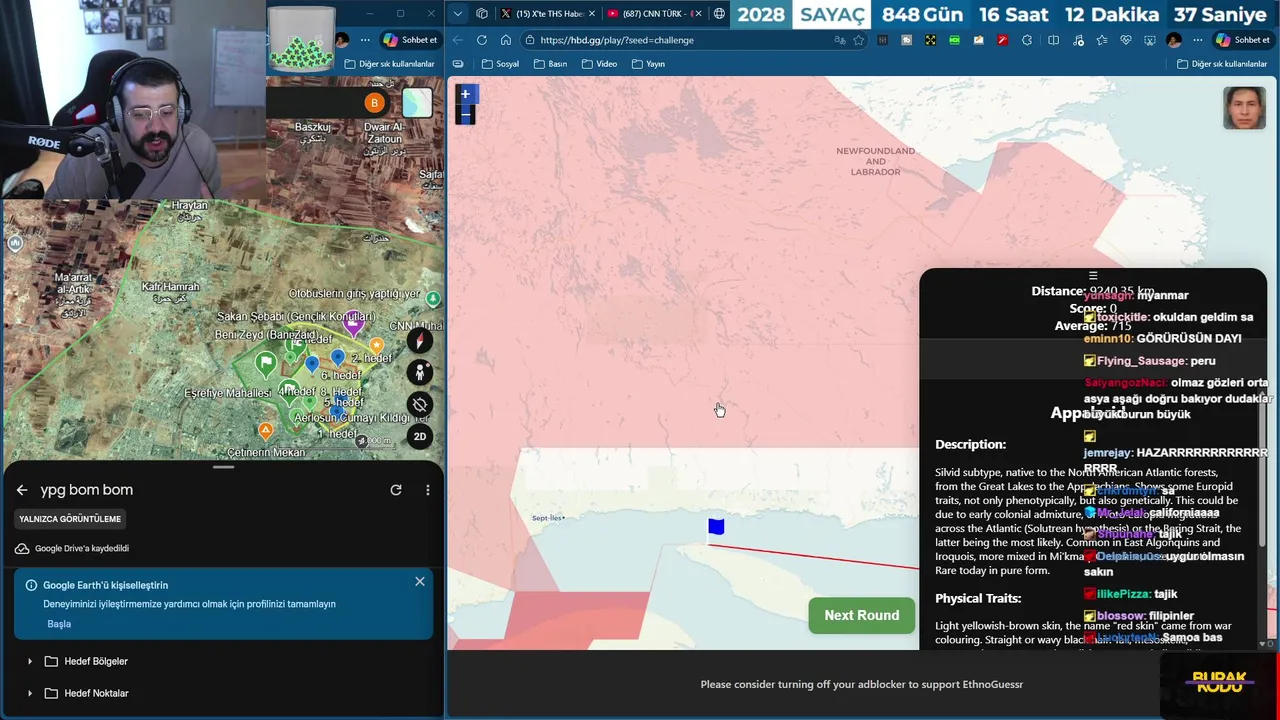Zoom out with the map minus button
The height and width of the screenshot is (720, 1280).
(x=465, y=115)
